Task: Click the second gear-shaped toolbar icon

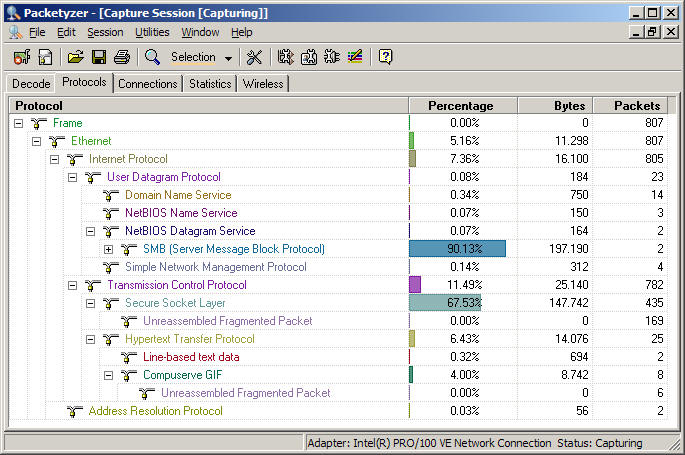Action: (309, 57)
